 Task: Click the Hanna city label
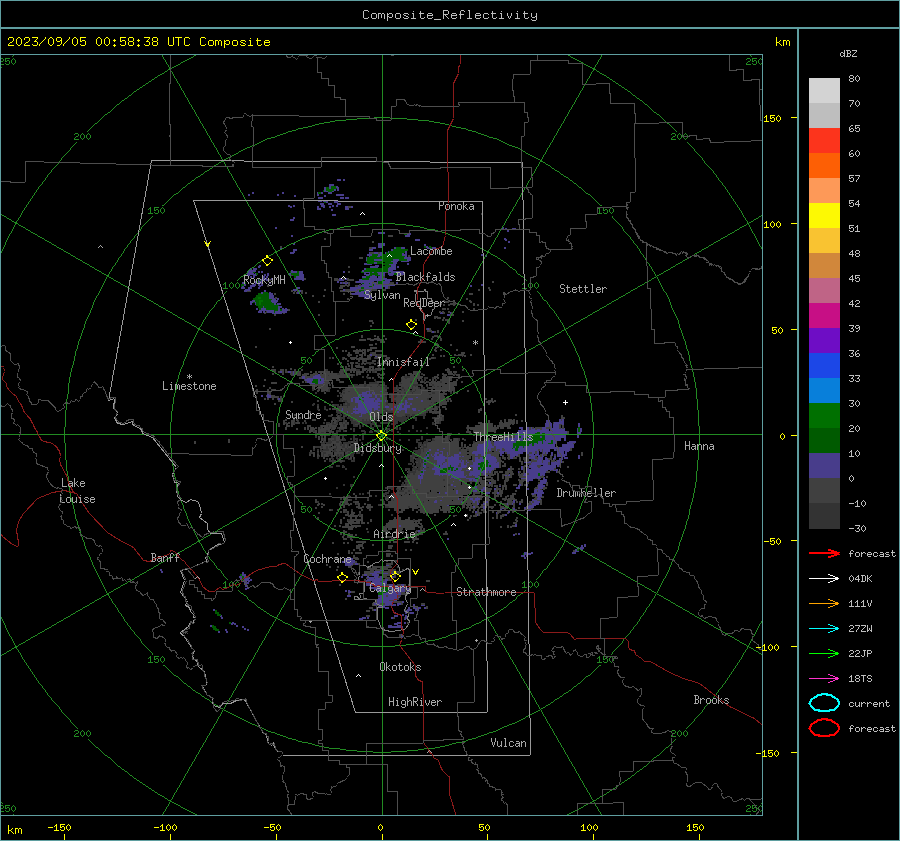coord(699,446)
